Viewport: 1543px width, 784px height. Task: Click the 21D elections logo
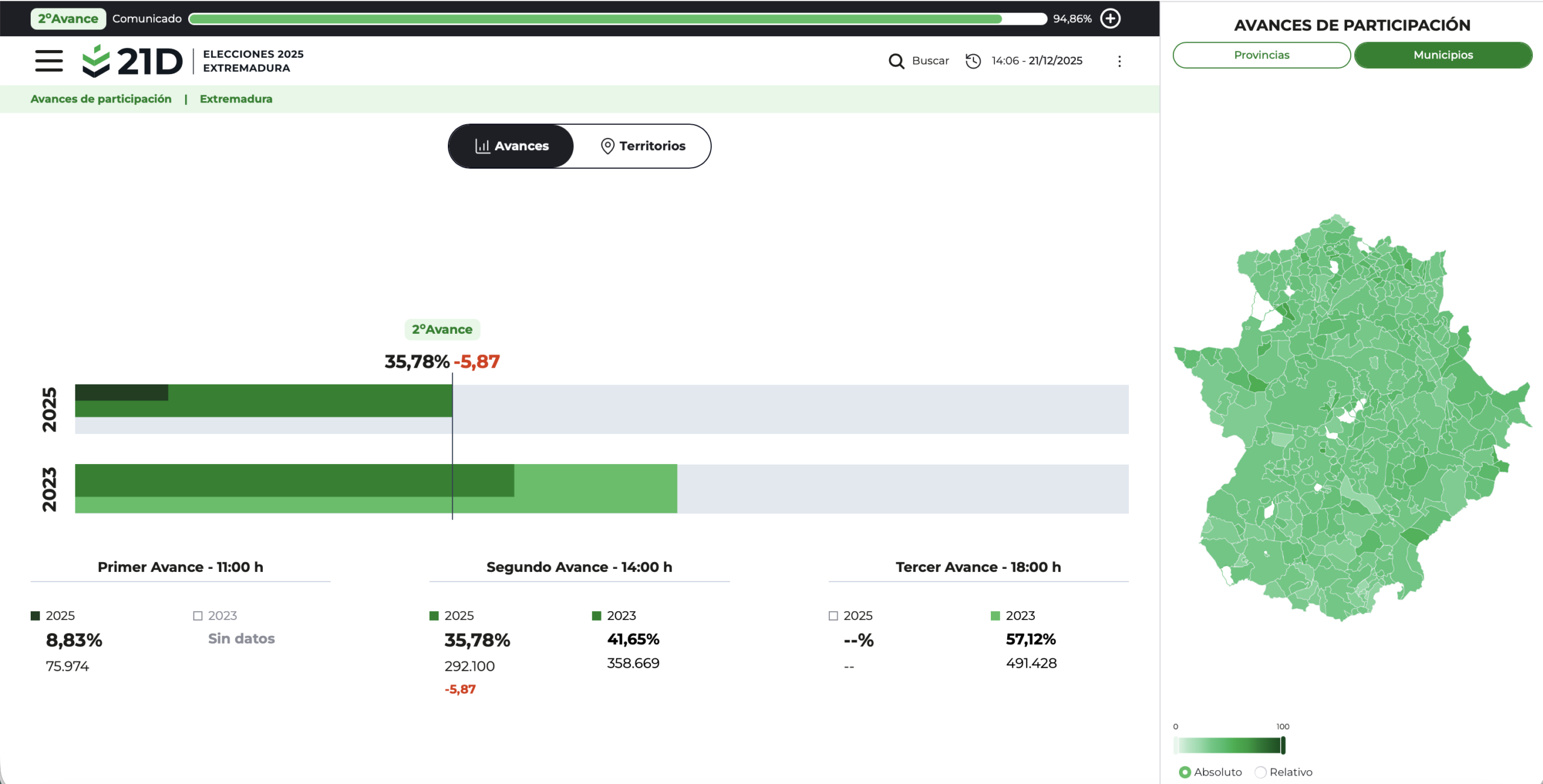click(x=132, y=61)
